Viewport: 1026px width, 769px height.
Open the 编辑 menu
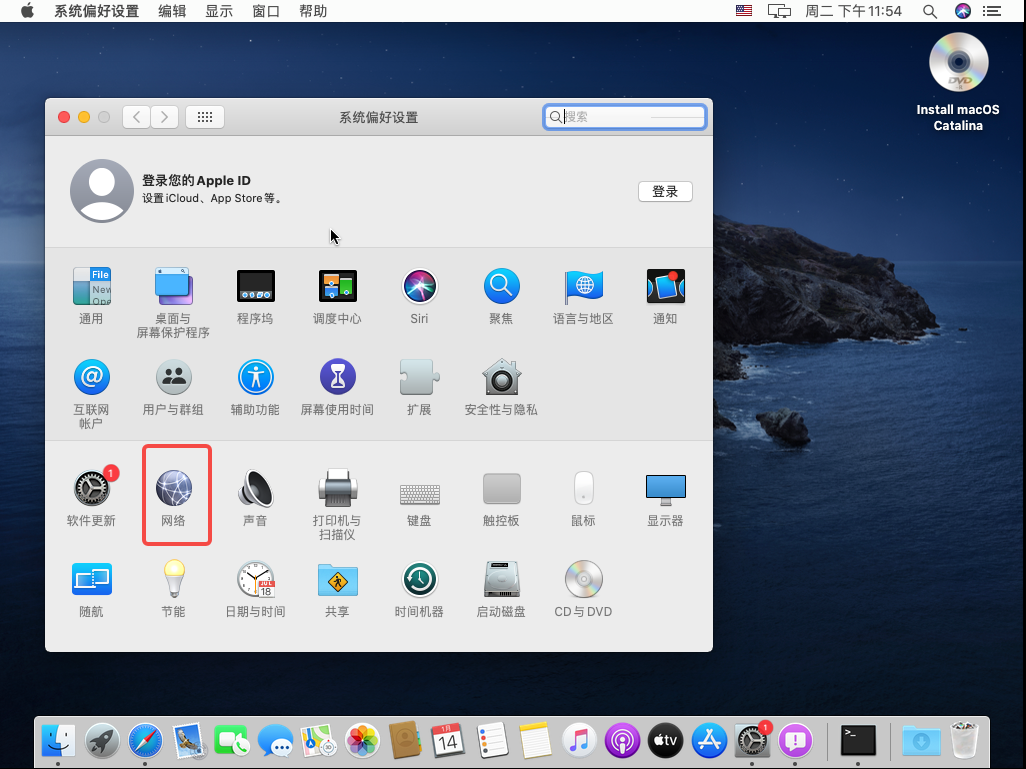pos(172,11)
